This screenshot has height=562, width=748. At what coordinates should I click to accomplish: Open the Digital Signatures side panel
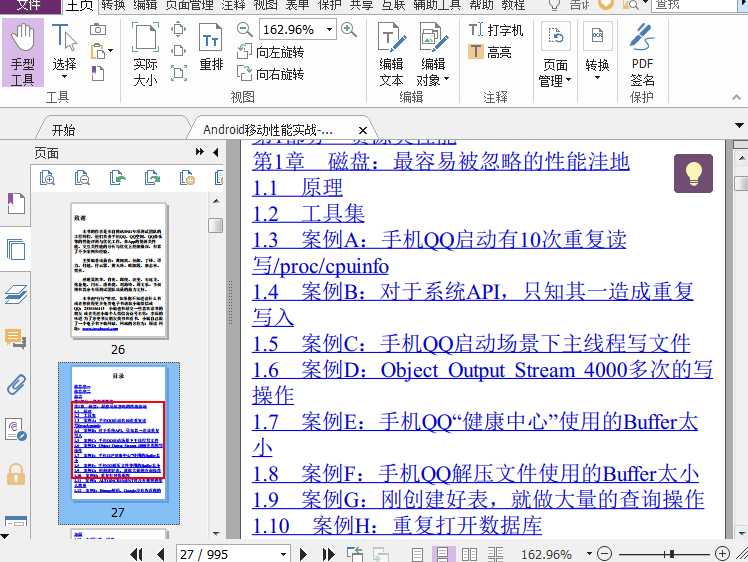[15, 429]
